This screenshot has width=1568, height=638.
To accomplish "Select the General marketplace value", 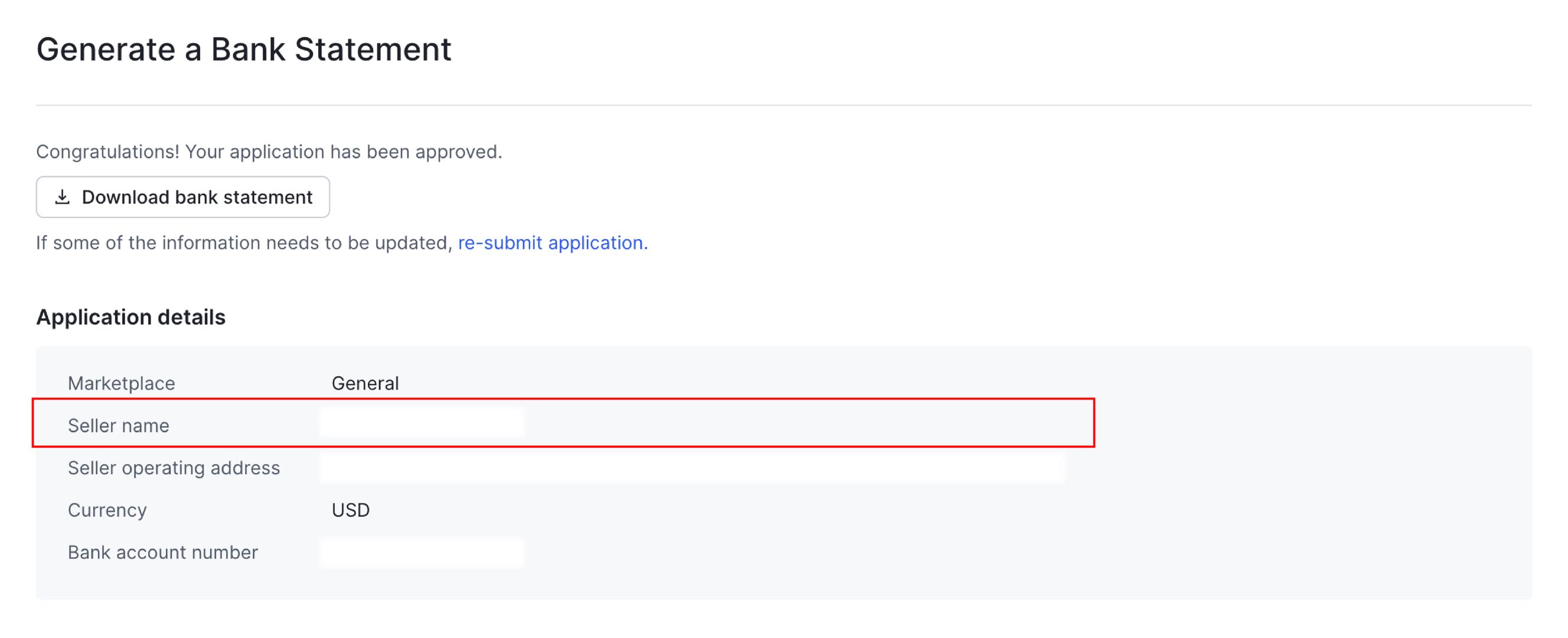I will [x=364, y=383].
